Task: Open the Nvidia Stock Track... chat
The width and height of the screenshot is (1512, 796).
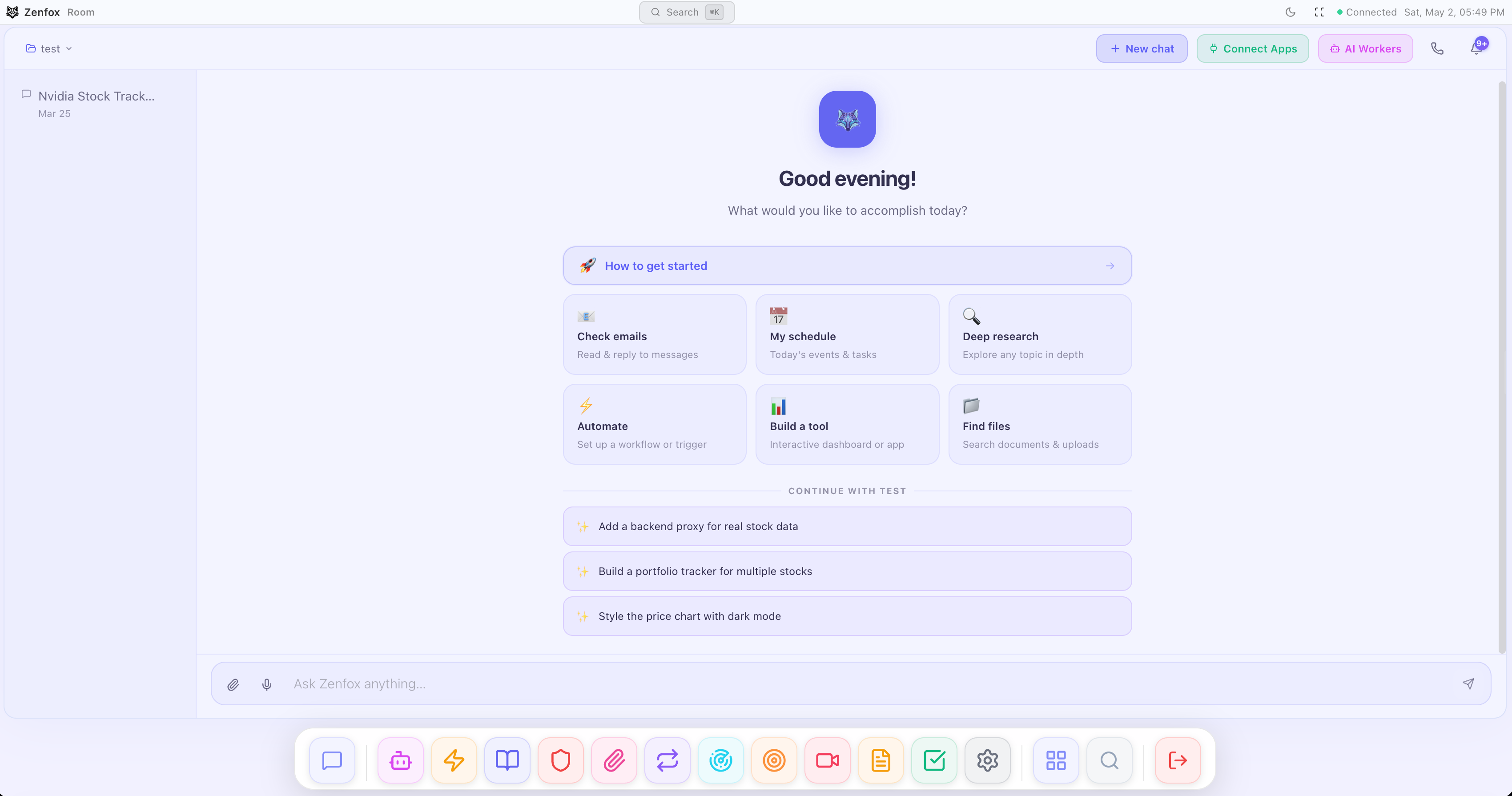Action: [x=100, y=103]
